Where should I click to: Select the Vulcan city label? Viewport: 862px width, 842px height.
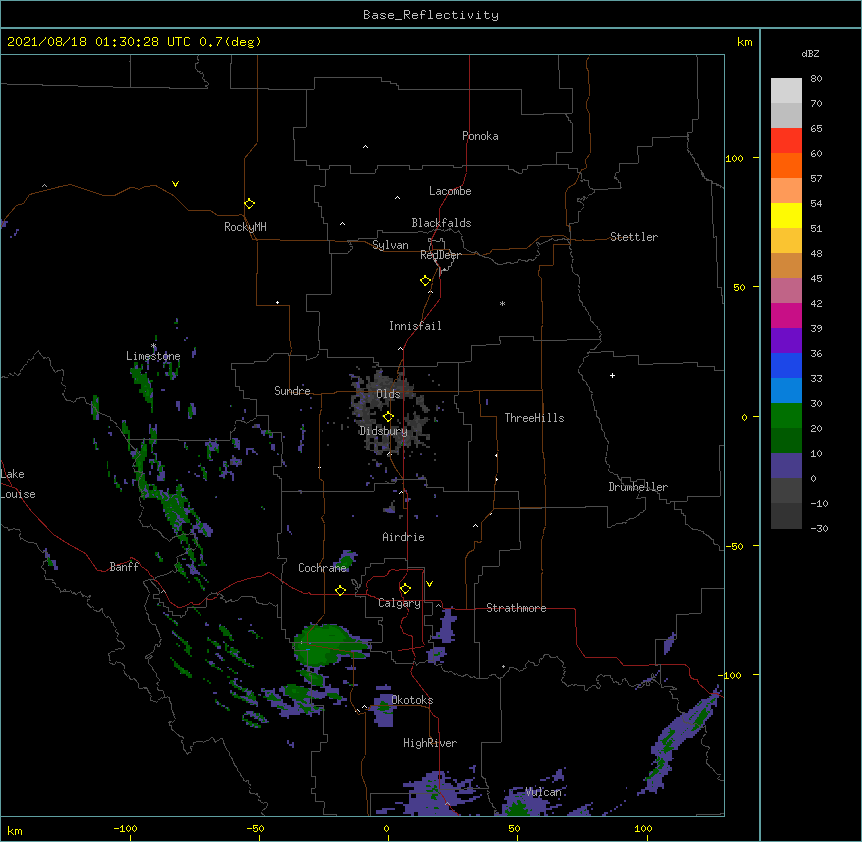(x=543, y=792)
